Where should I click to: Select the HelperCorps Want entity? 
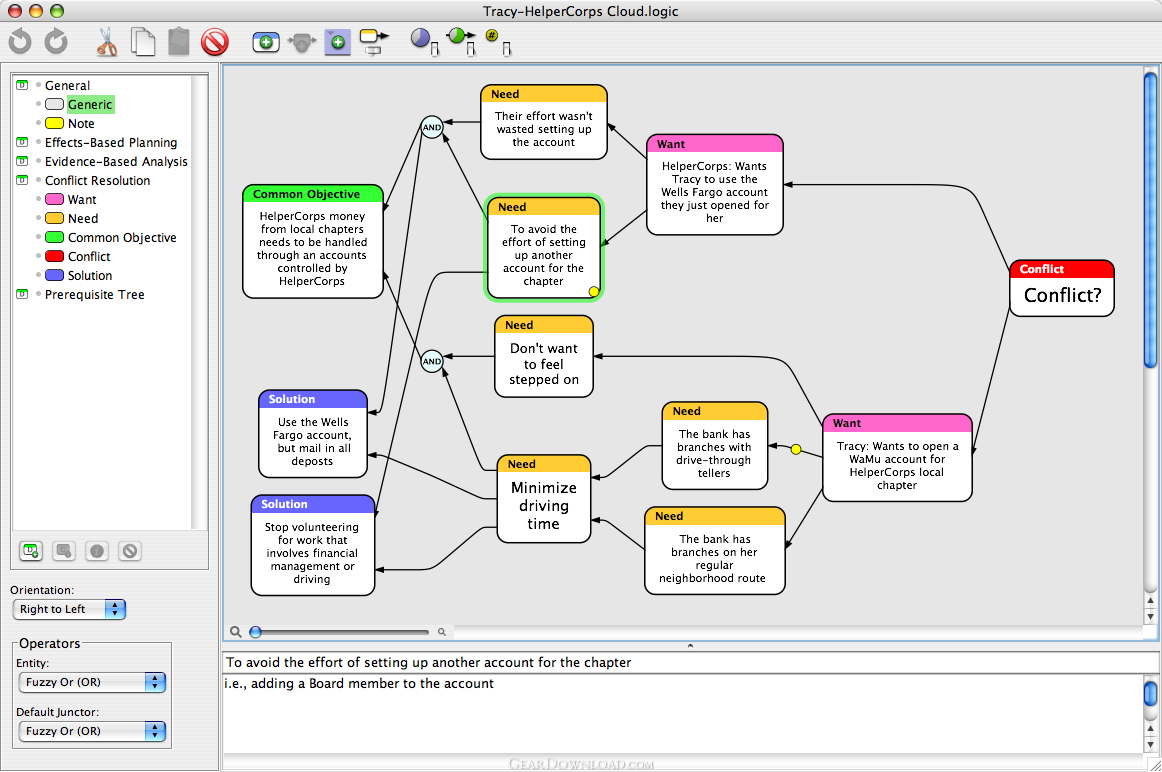714,184
